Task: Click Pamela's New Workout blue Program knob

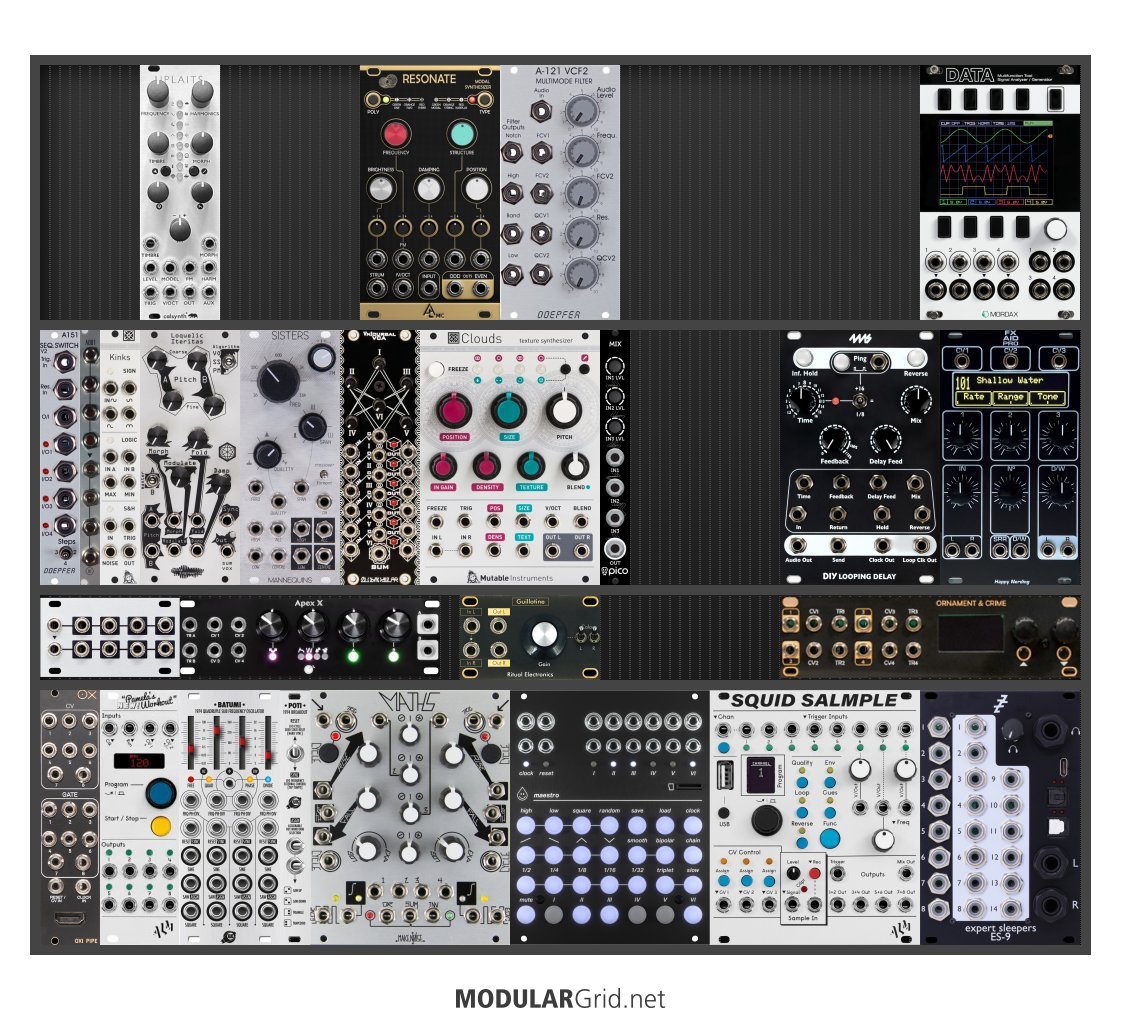Action: pyautogui.click(x=161, y=793)
